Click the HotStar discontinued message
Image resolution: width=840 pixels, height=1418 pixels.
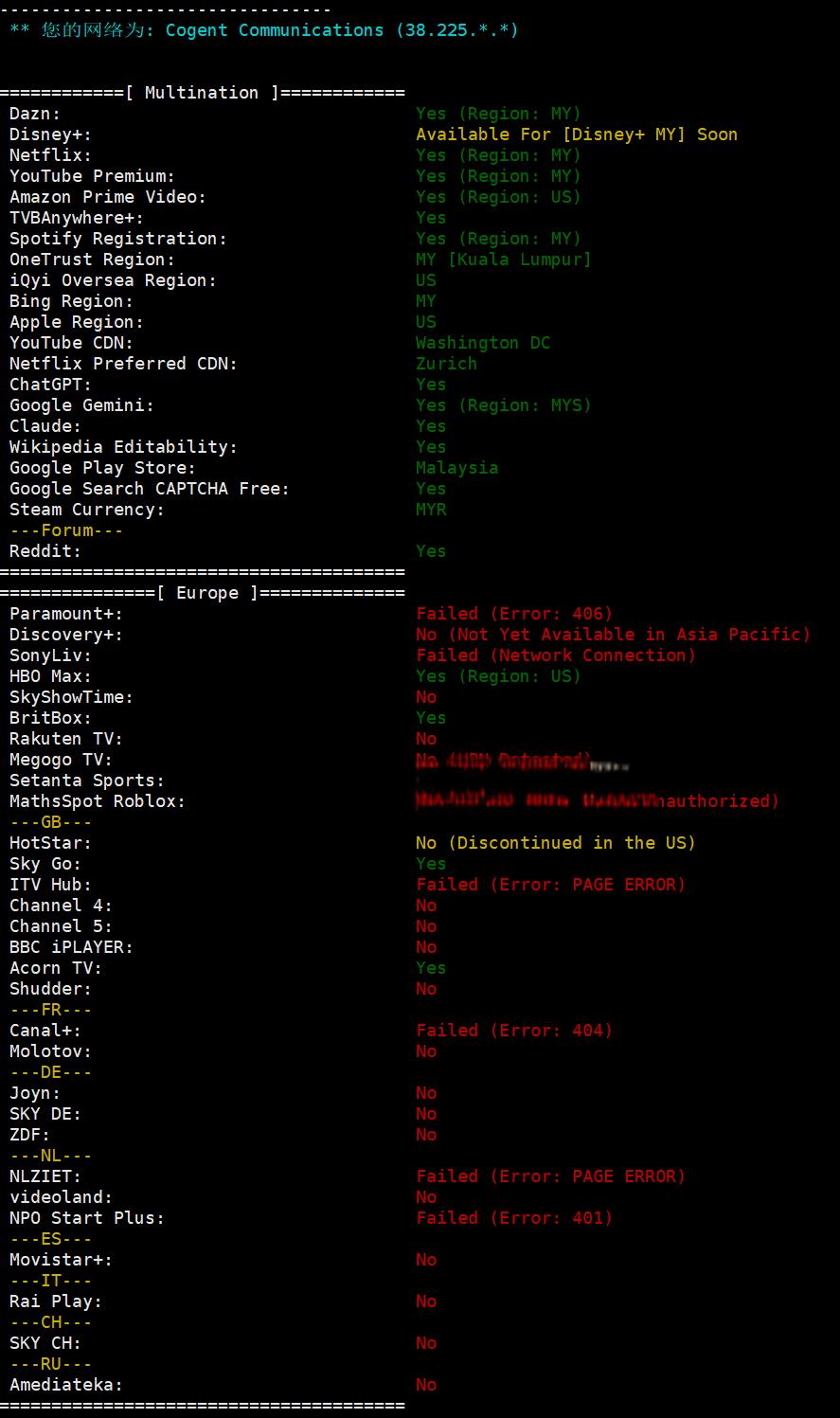[556, 843]
